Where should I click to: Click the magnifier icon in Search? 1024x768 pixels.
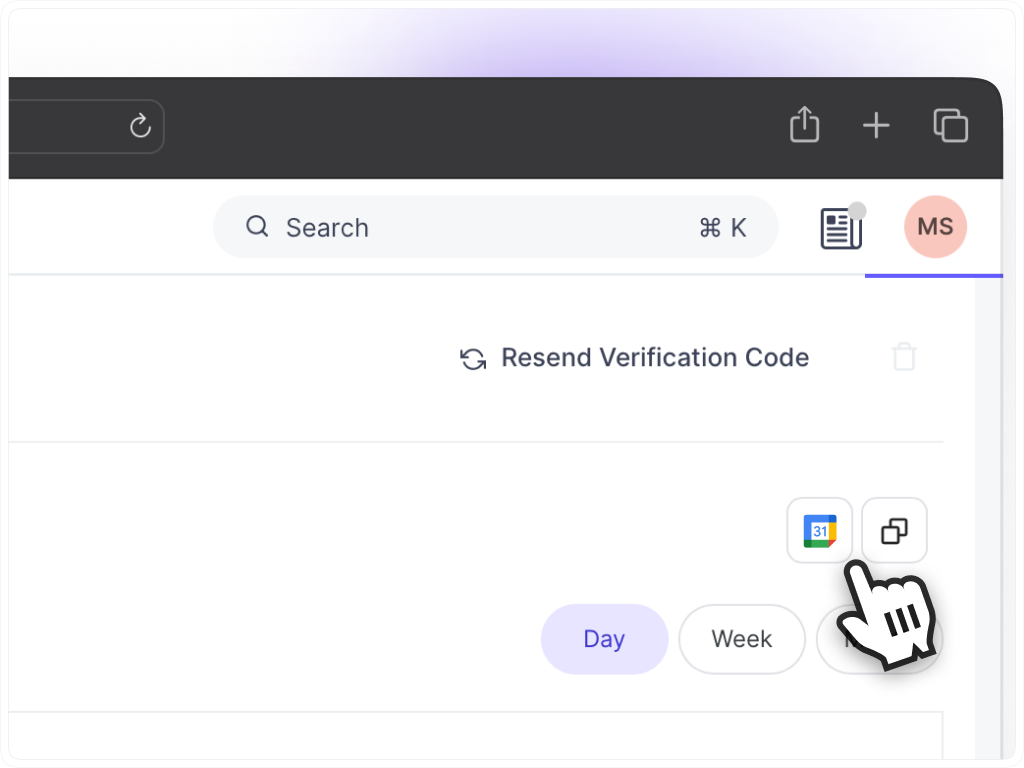point(257,227)
